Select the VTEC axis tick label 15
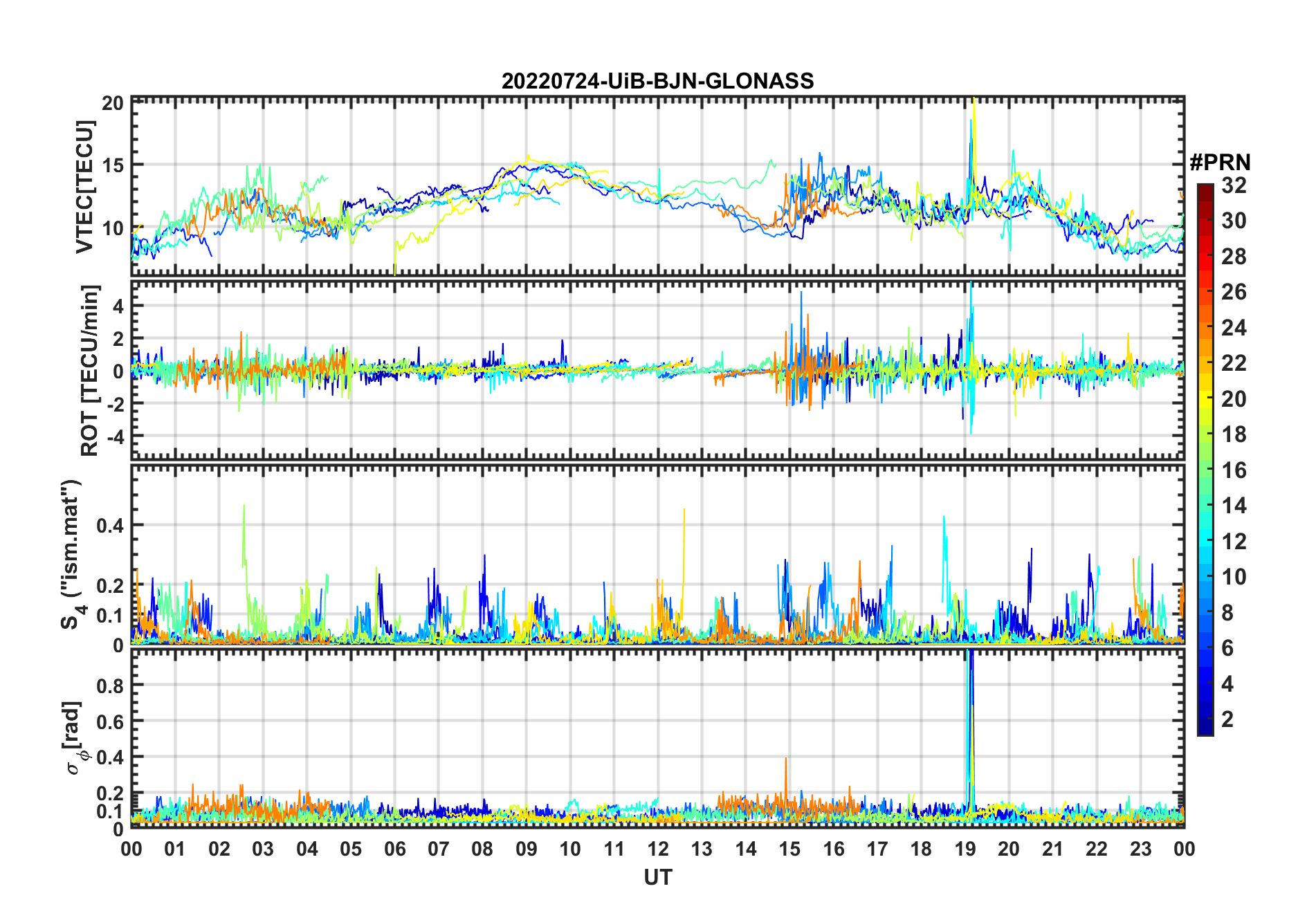This screenshot has width=1316, height=920. (113, 165)
